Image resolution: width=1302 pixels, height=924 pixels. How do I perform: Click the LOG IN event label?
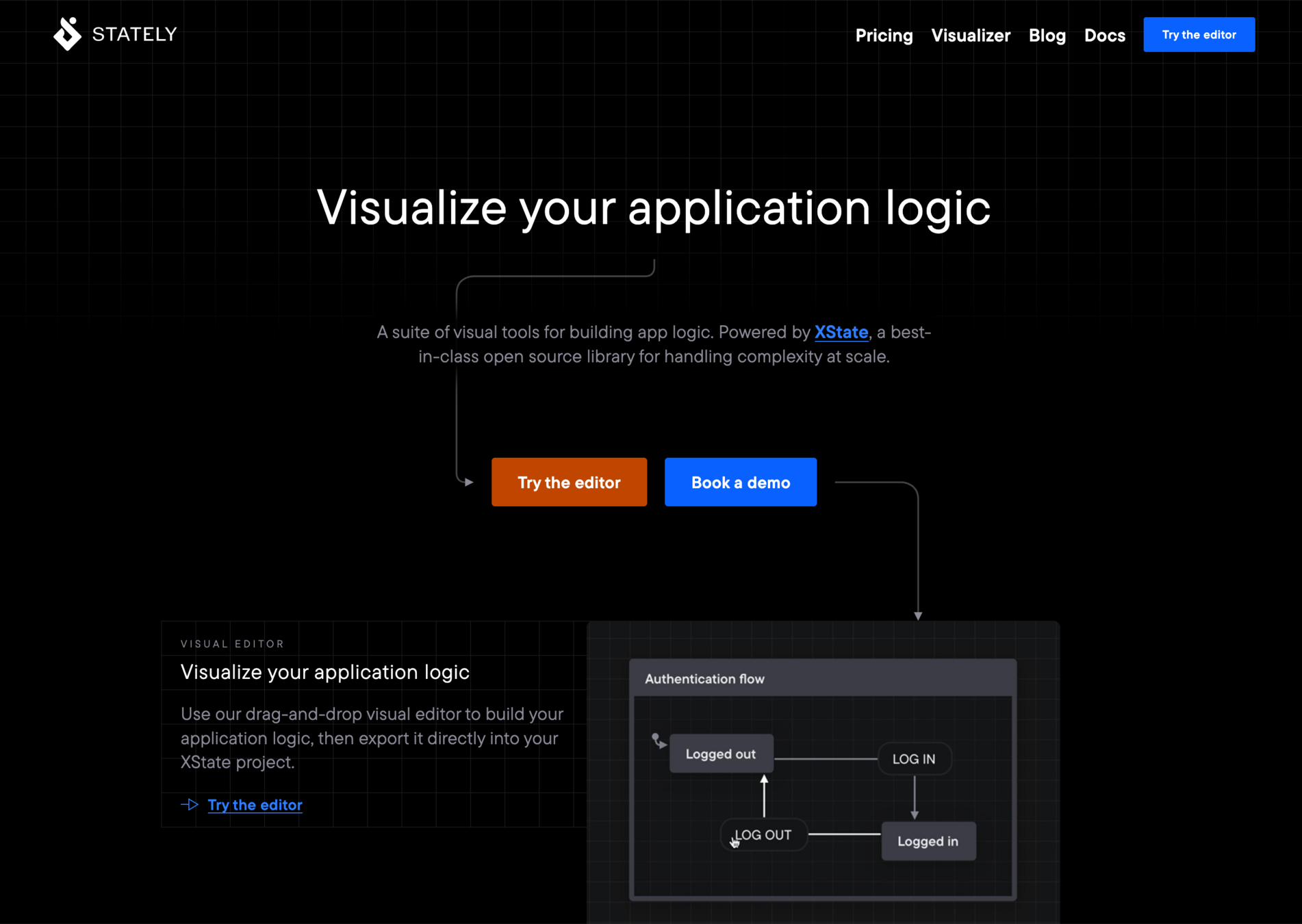[914, 759]
